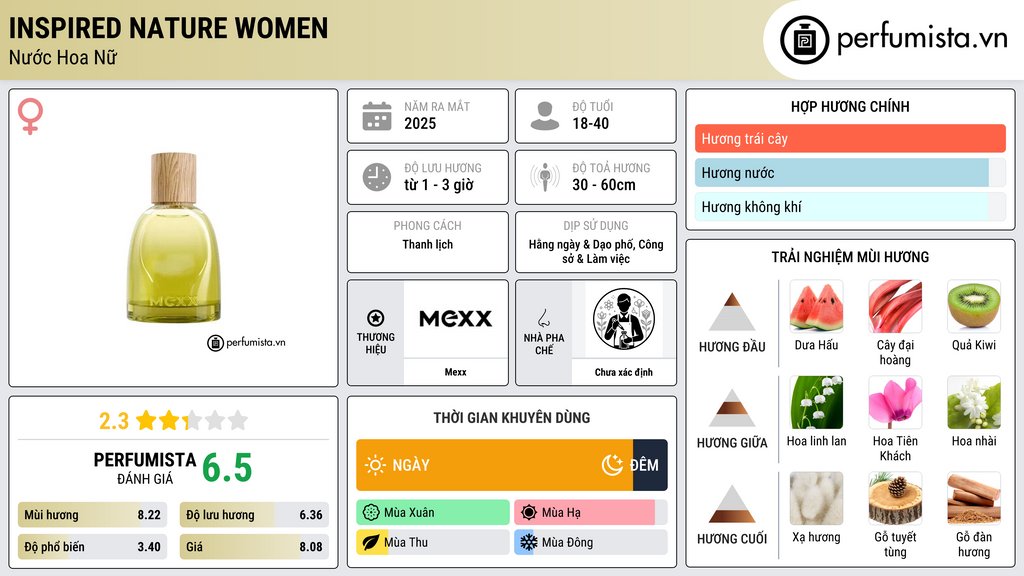Viewport: 1024px width, 576px height.
Task: Click the Hương trái cây accord bar
Action: coord(850,138)
